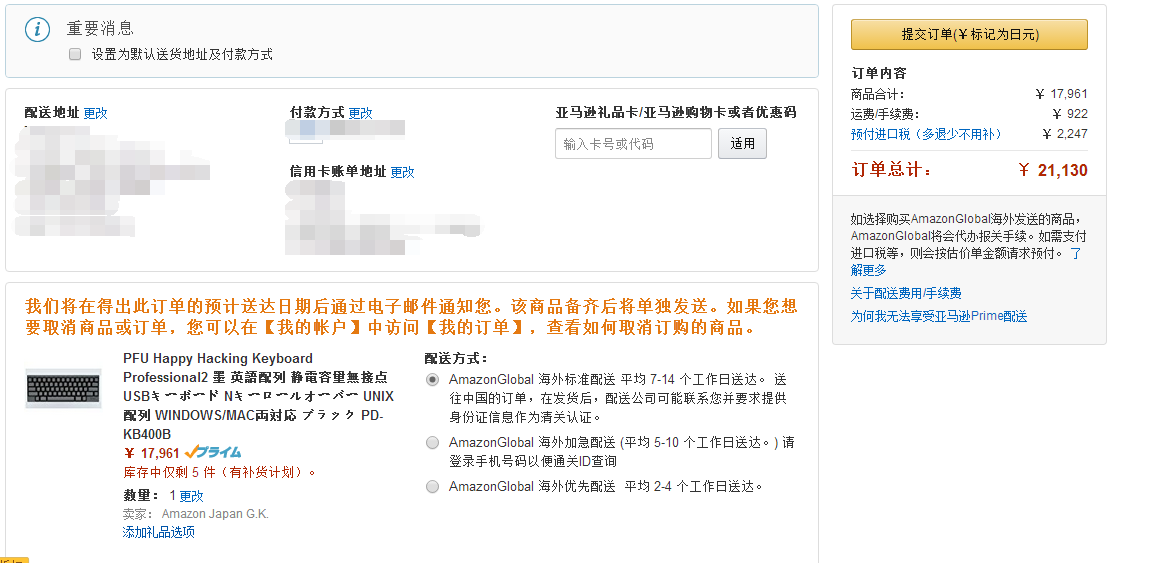Open 为何我无法享受亚马逊Prime配送 link

[x=939, y=316]
